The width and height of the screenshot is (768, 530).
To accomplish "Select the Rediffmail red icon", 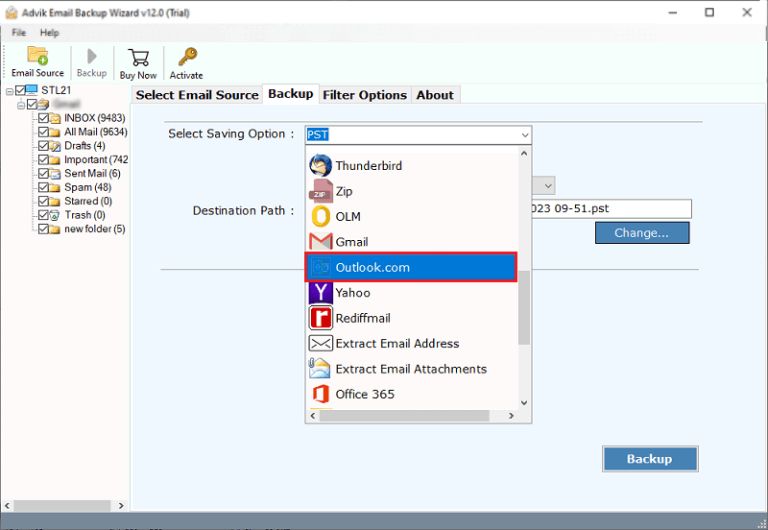I will tap(320, 318).
